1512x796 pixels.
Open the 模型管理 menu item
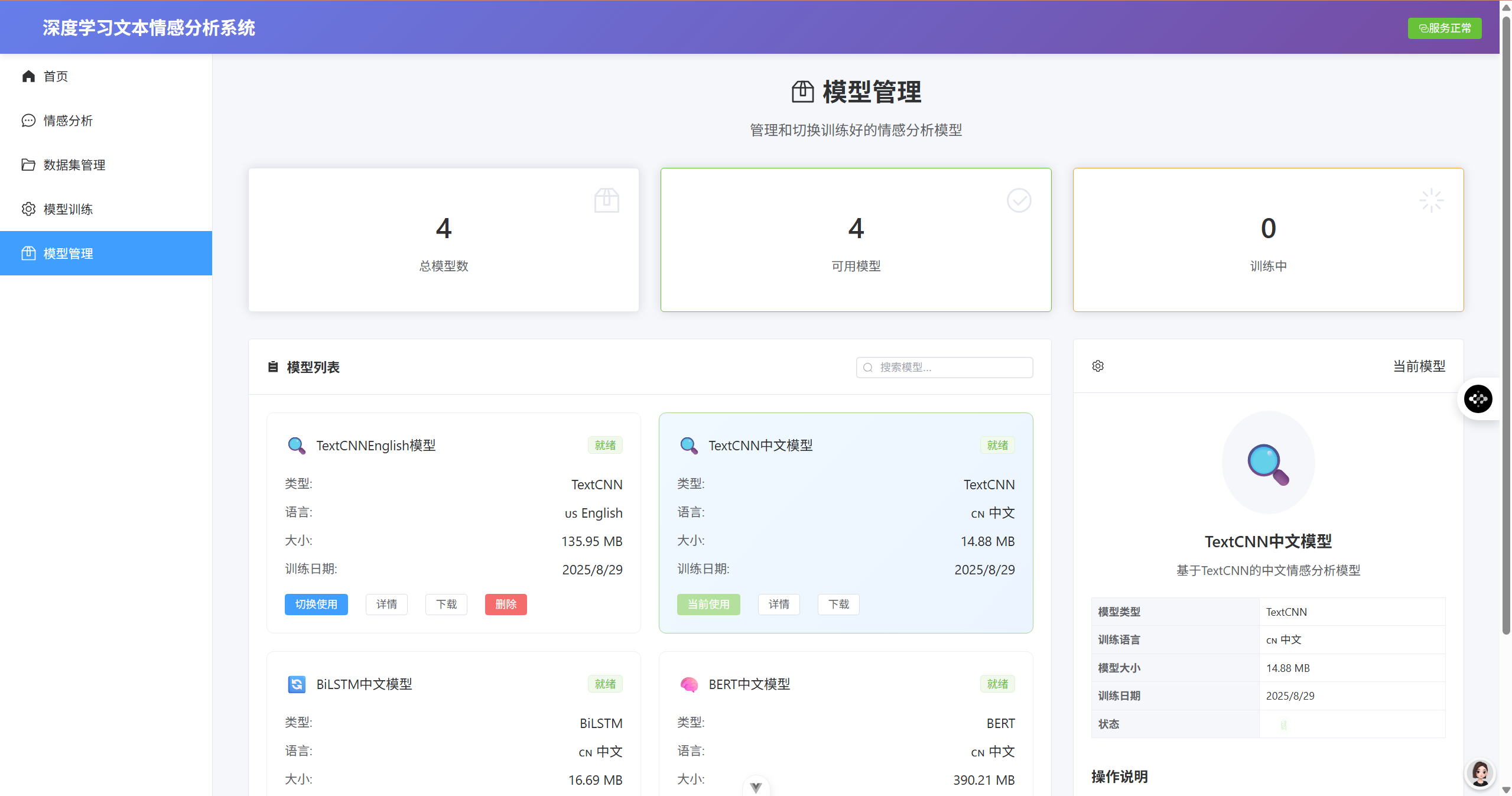pos(68,254)
